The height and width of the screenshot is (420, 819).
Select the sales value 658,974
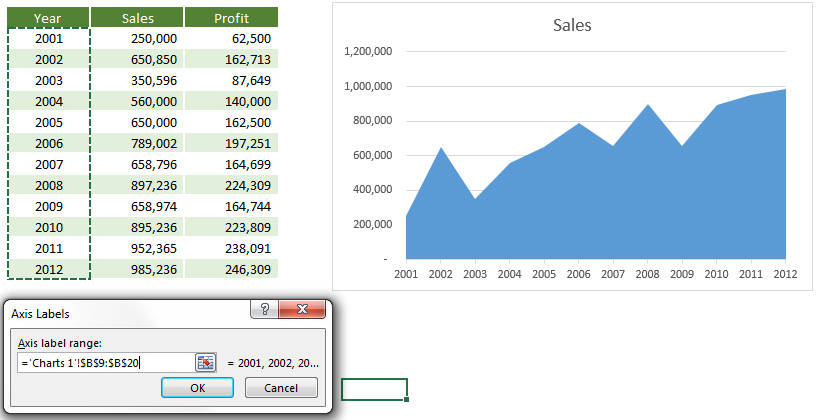tap(137, 206)
